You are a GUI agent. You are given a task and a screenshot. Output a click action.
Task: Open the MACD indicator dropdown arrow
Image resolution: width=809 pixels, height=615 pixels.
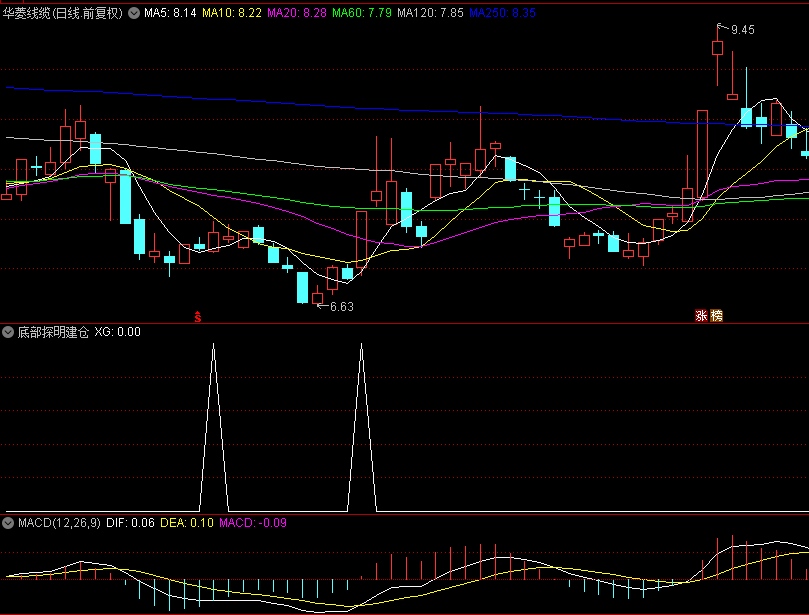8,523
